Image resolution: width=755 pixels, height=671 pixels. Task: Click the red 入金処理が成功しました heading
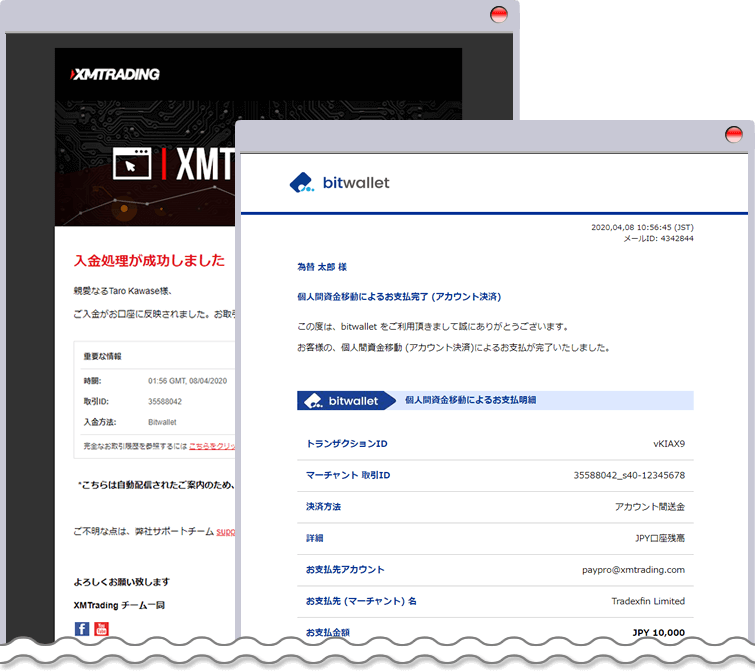pos(149,260)
